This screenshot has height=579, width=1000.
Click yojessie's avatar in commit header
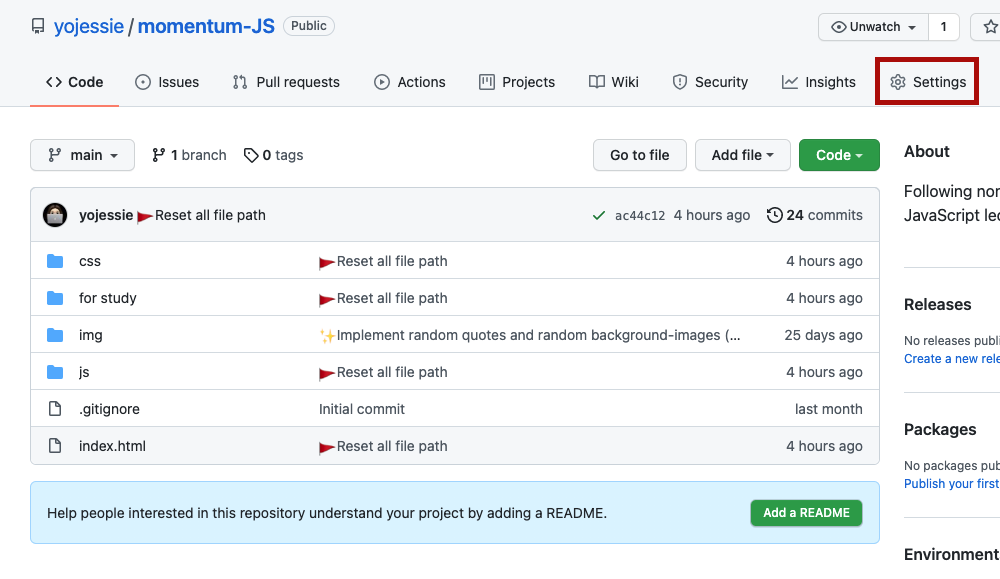click(55, 215)
